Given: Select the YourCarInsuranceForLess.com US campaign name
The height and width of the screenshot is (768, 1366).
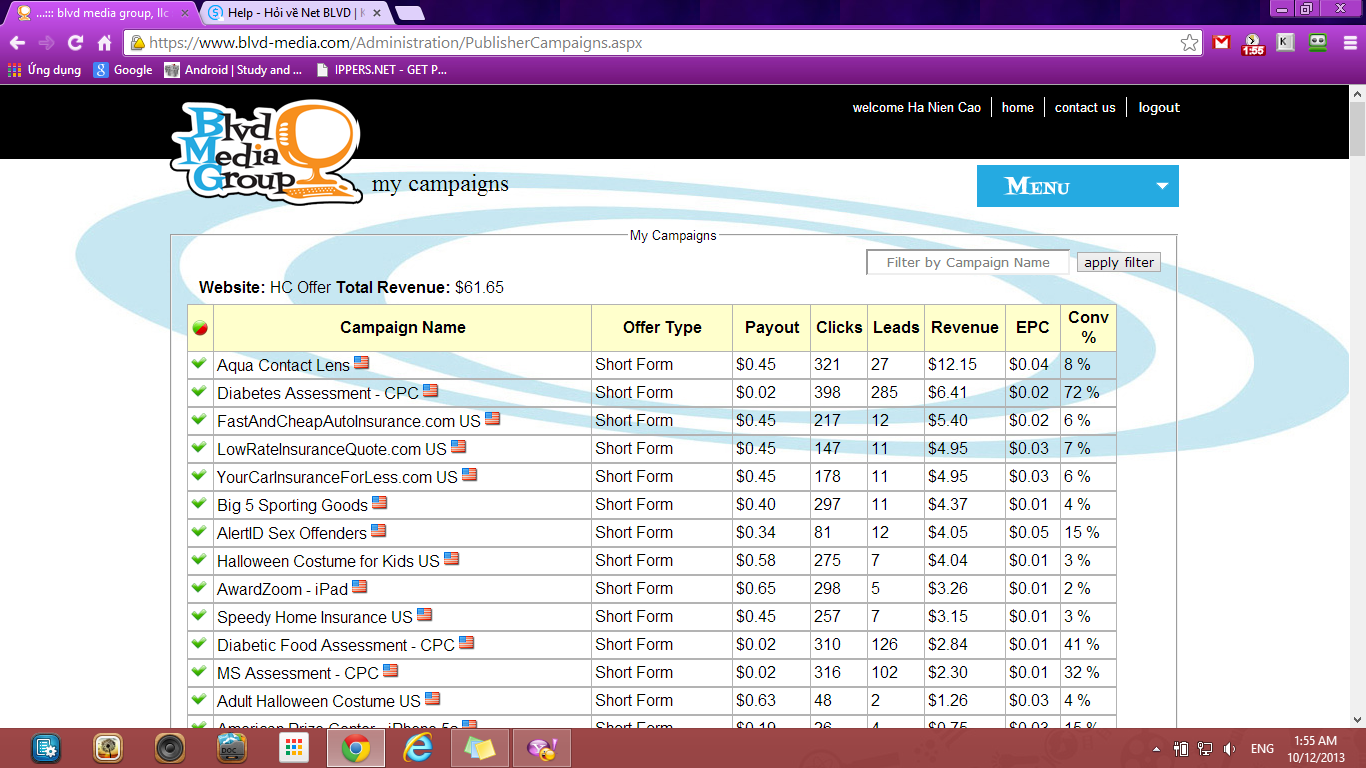Looking at the screenshot, I should 337,477.
